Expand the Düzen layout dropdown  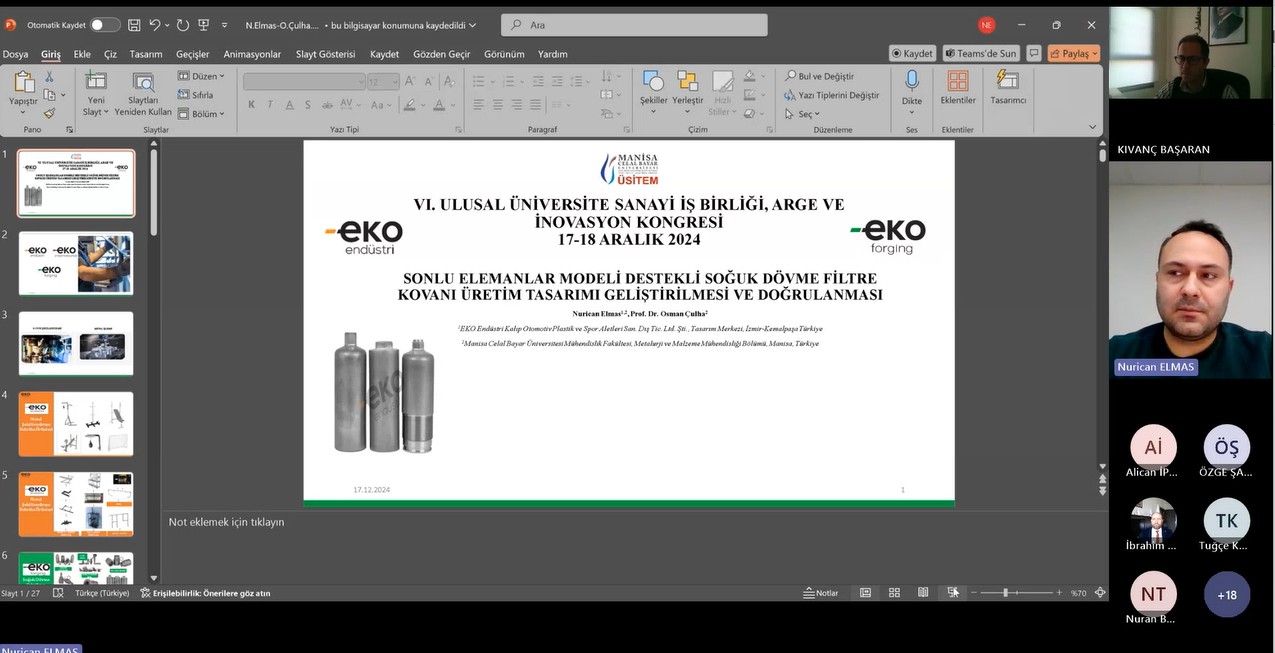coord(201,76)
